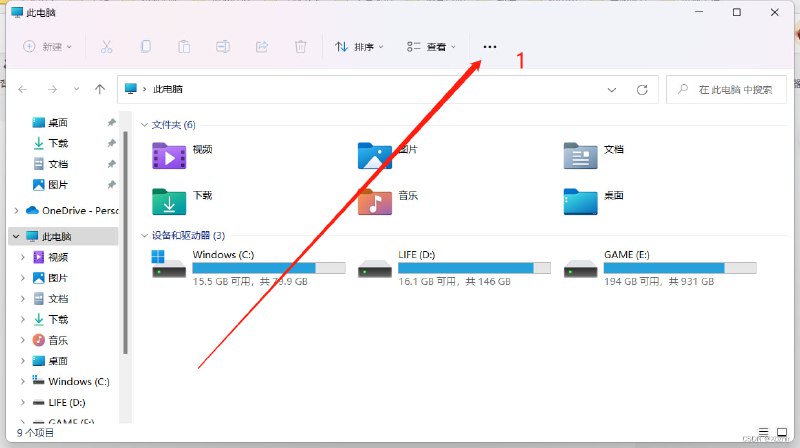Screen dimensions: 800x448
Task: Select the 文档 folder icon
Action: point(580,156)
